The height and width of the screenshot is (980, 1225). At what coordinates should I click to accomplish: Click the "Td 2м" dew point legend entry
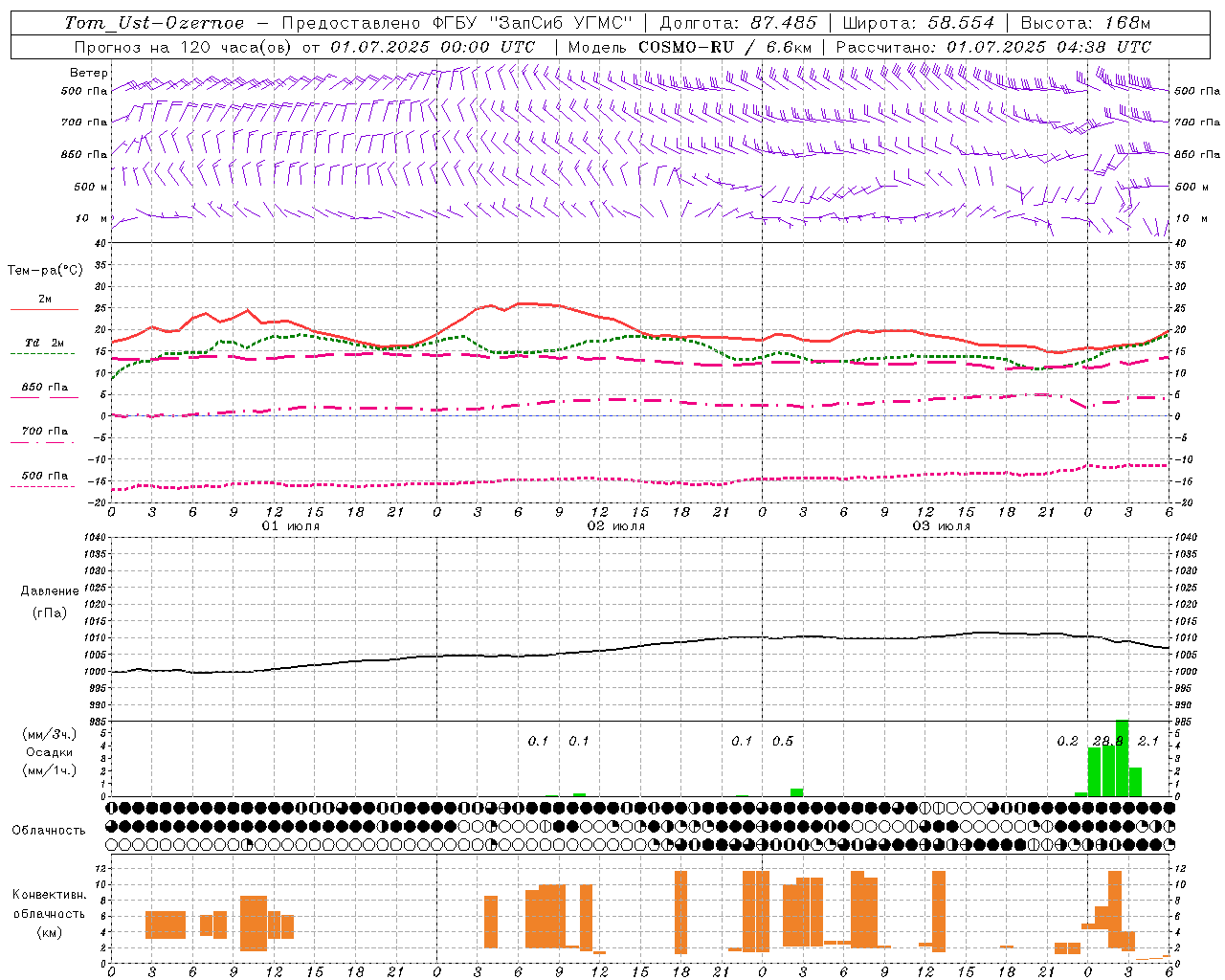pyautogui.click(x=45, y=343)
